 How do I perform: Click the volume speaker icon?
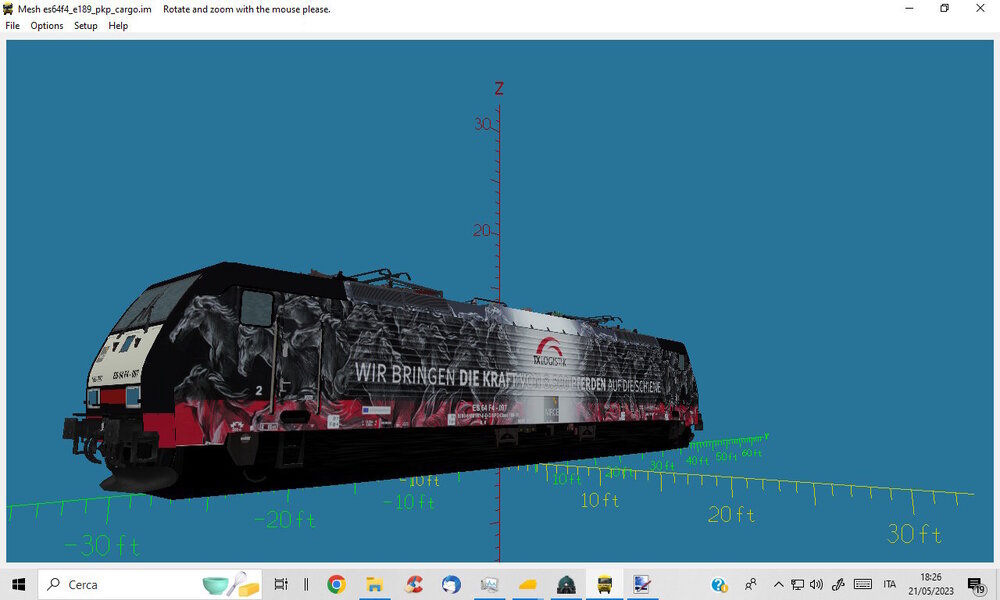pyautogui.click(x=816, y=584)
